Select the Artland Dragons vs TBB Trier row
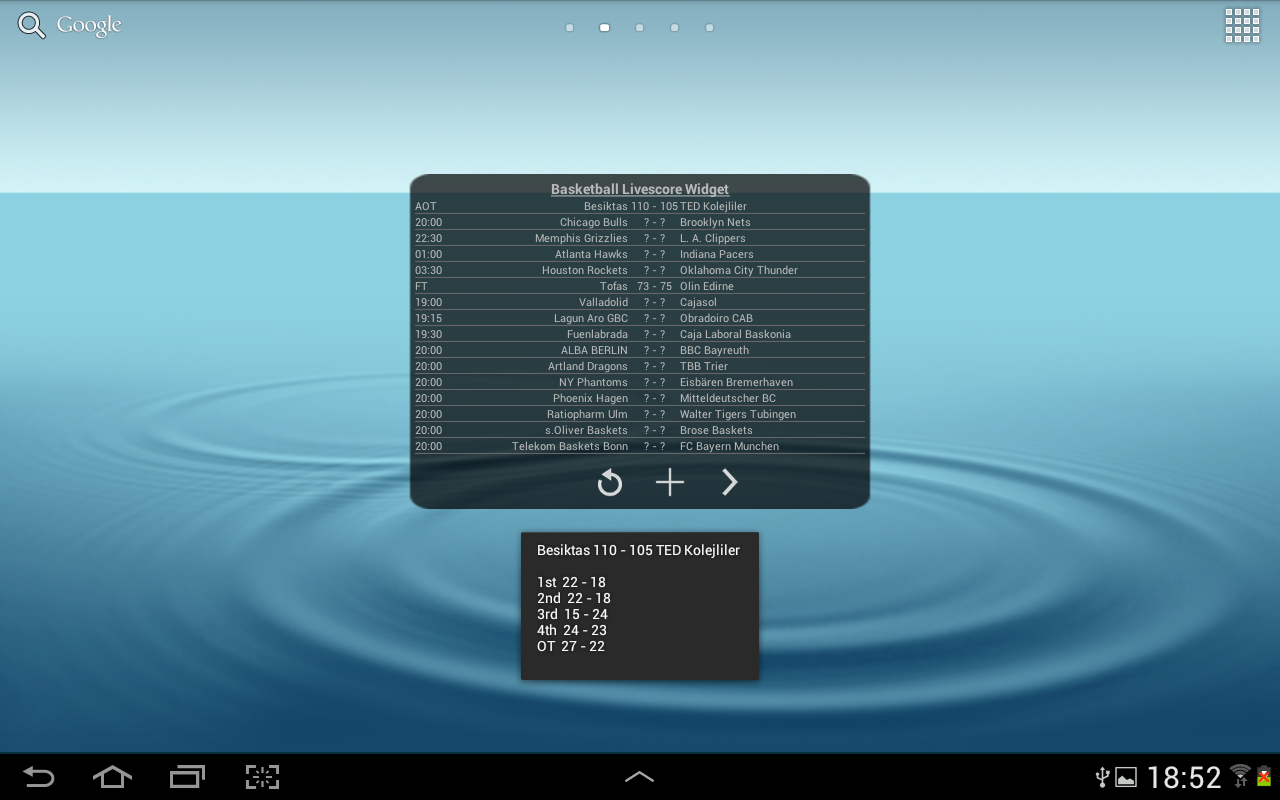Viewport: 1280px width, 800px height. (640, 366)
